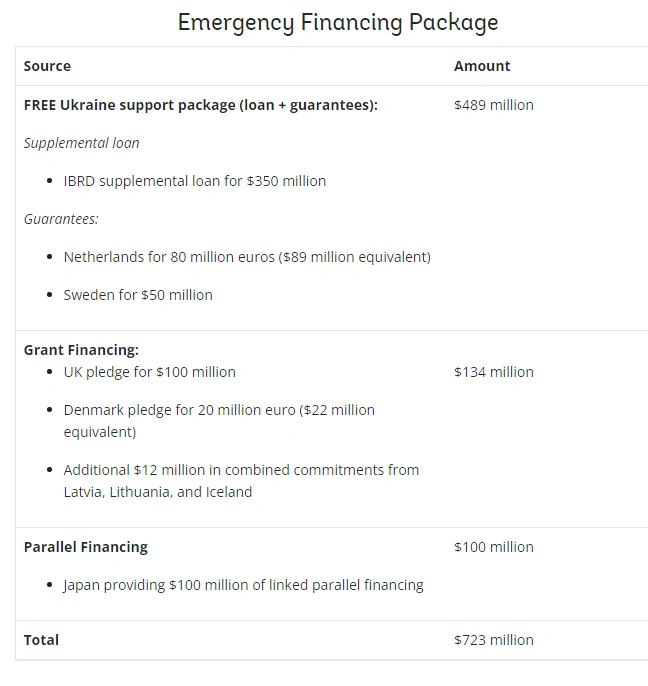Click the Guarantees italic label

tap(61, 219)
